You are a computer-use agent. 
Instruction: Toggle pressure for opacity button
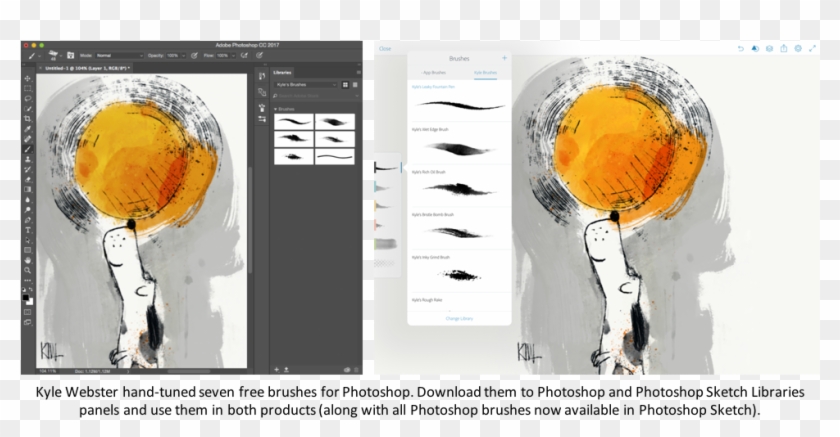tap(194, 55)
